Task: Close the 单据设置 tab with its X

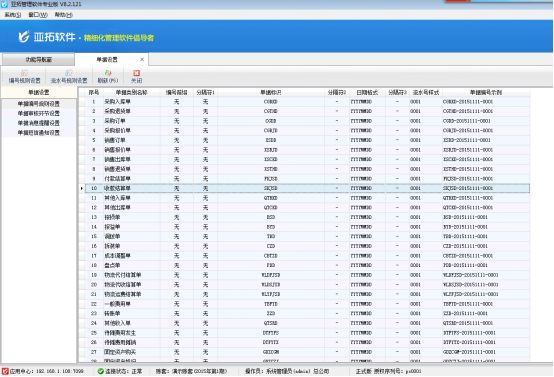Action: coord(142,59)
